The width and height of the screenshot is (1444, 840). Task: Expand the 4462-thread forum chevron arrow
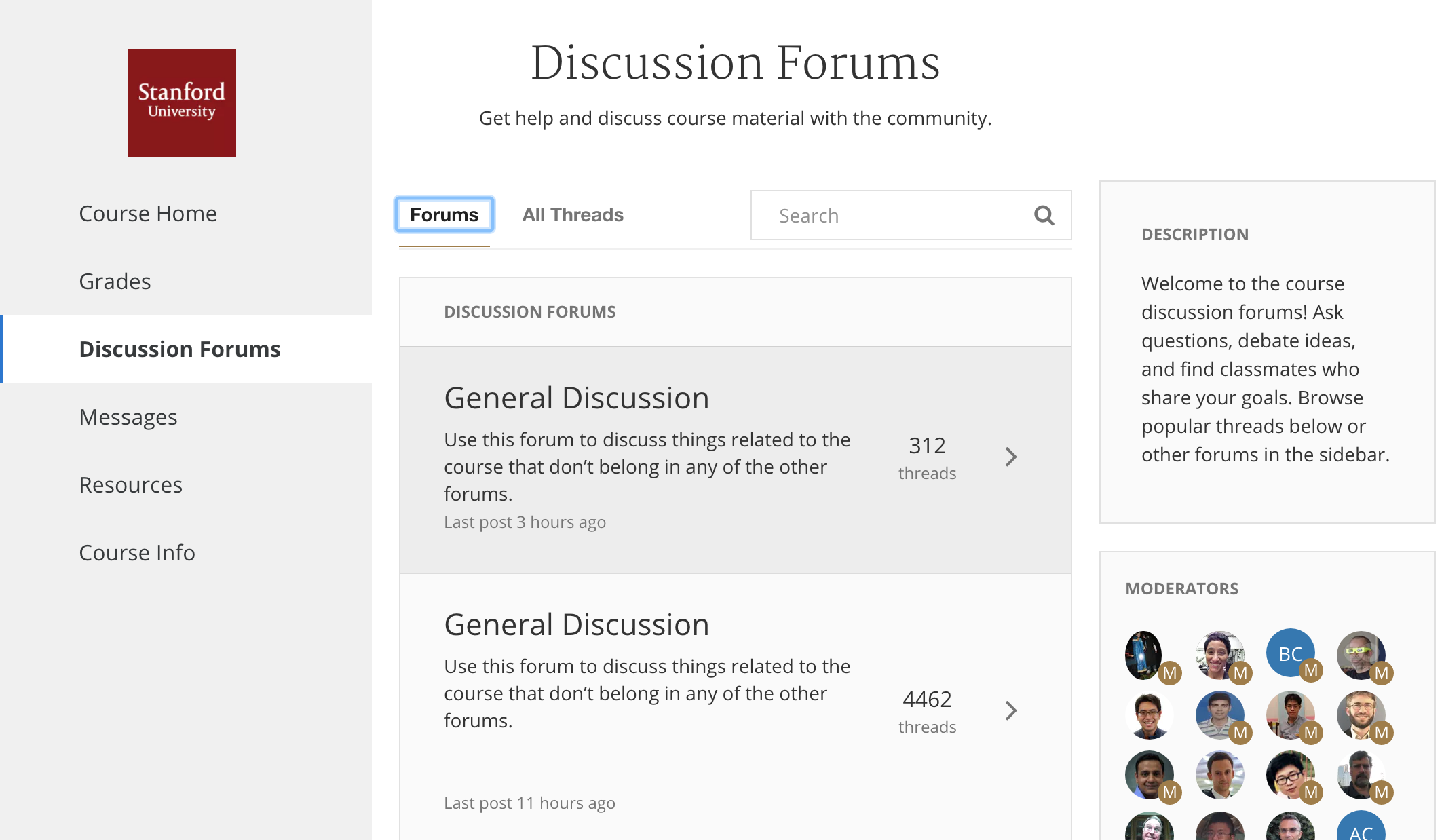(1011, 710)
